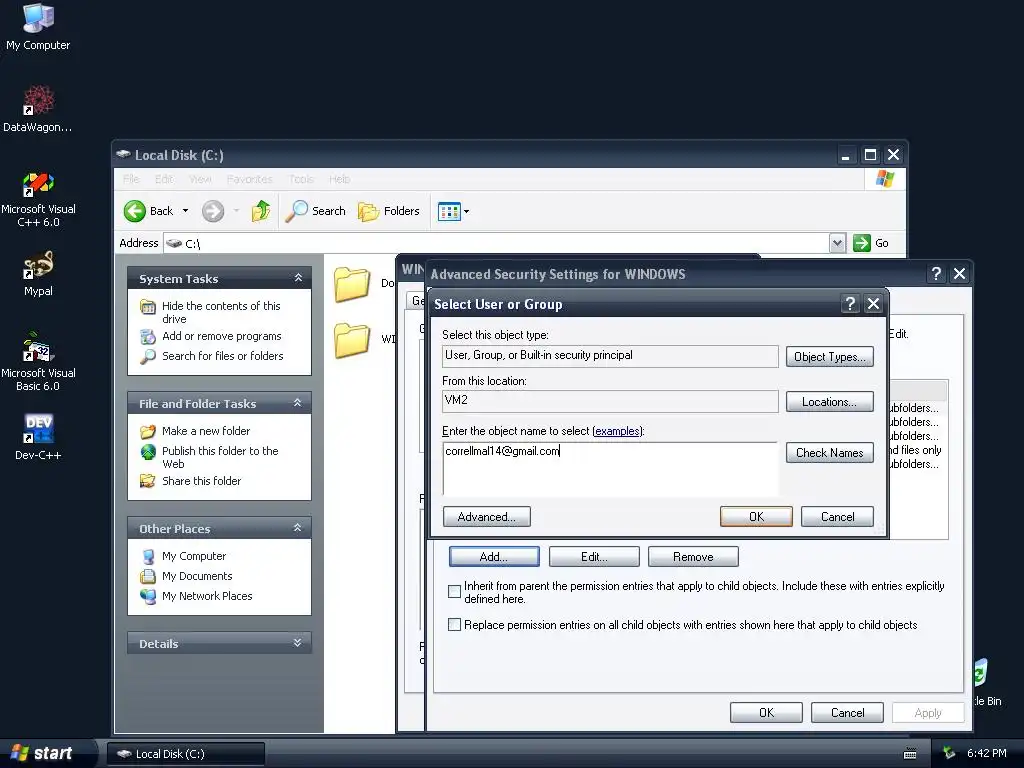Click Cancel in Advanced Security Settings
Viewport: 1024px width, 768px height.
pyautogui.click(x=847, y=712)
